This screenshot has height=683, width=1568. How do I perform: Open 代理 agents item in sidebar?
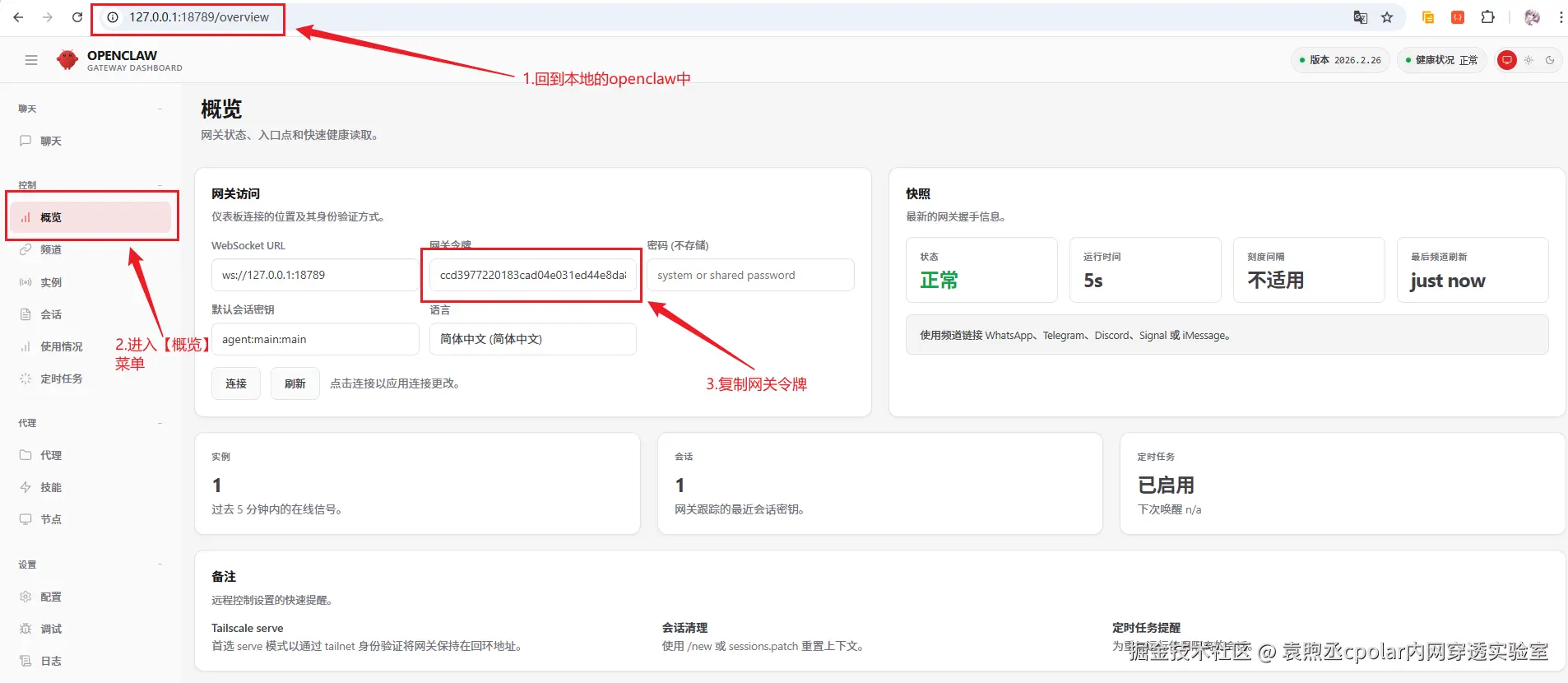point(90,455)
